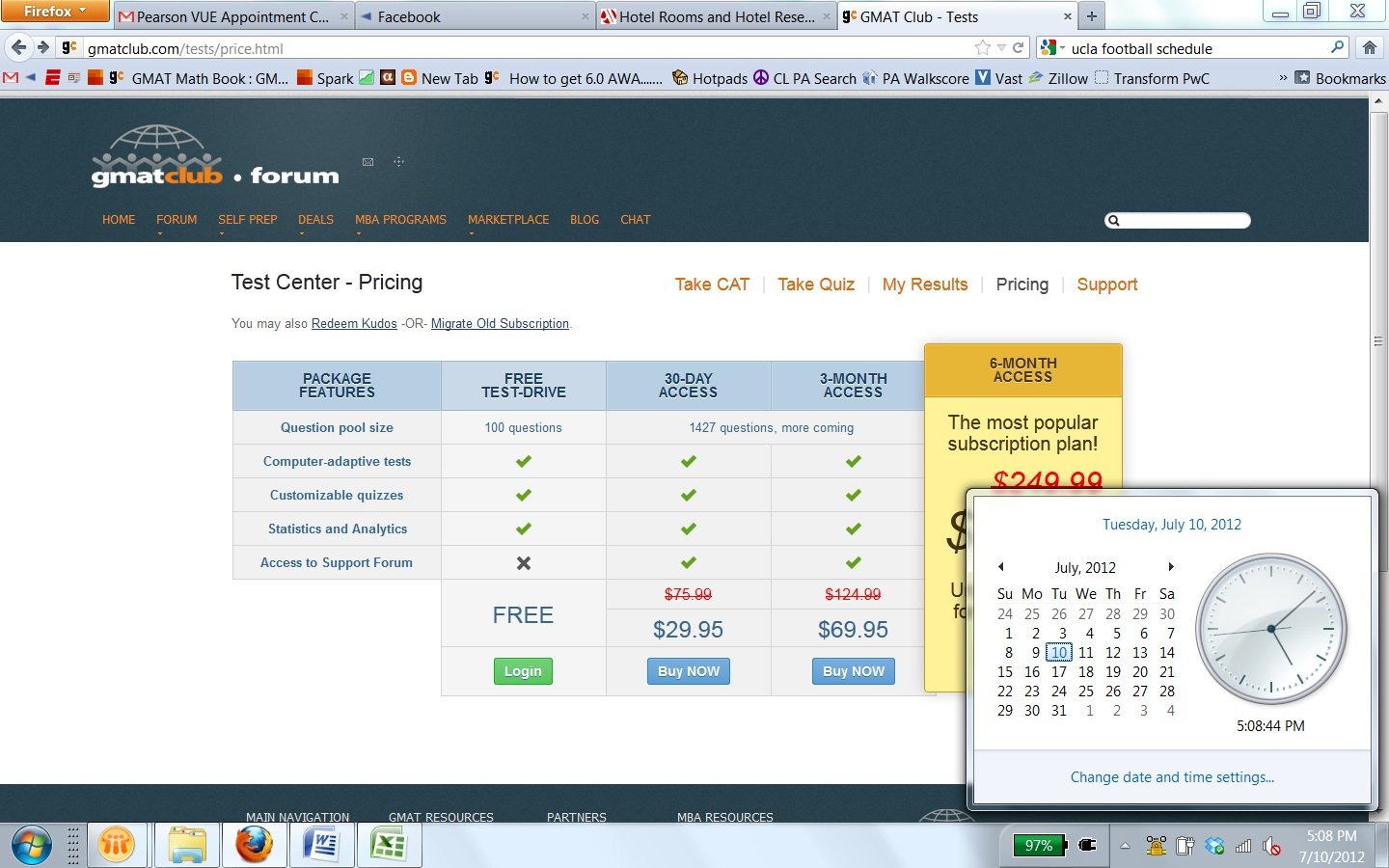Open Excel from the taskbar
This screenshot has height=868, width=1389.
tap(388, 846)
